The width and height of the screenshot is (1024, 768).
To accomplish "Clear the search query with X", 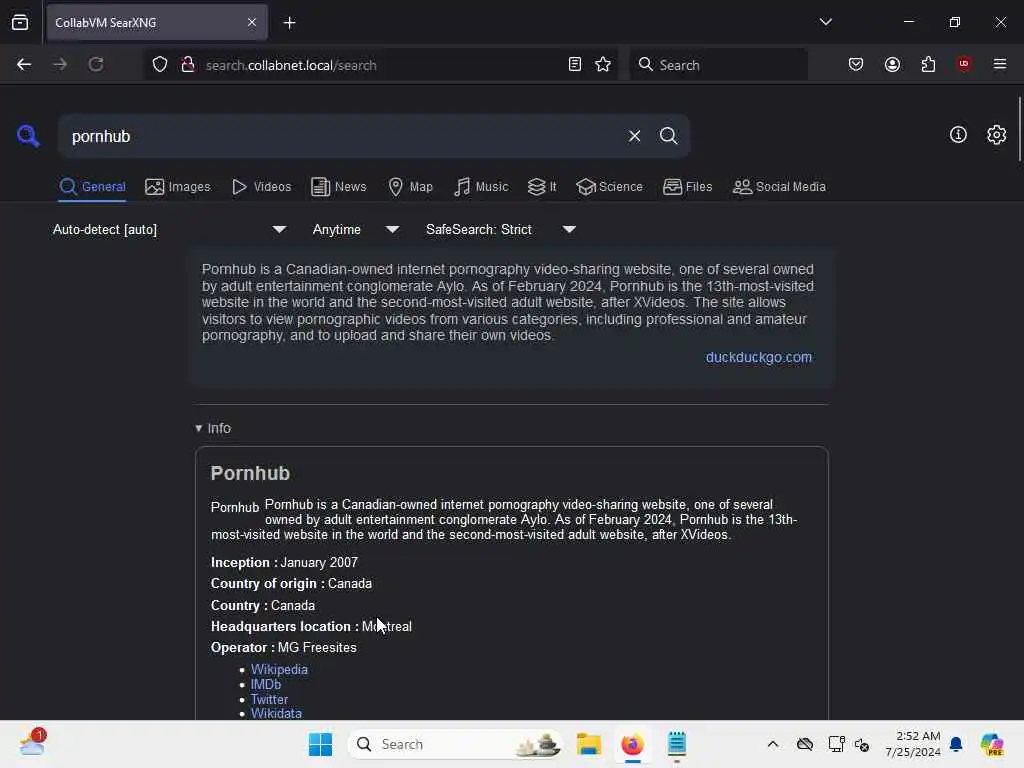I will [x=634, y=136].
